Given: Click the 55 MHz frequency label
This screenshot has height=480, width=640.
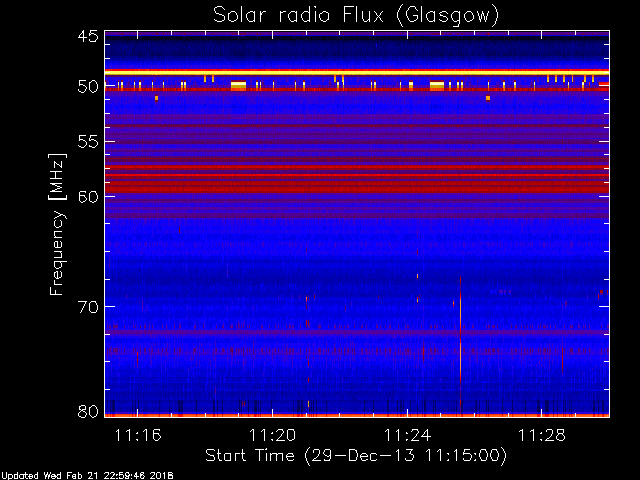Looking at the screenshot, I should [x=88, y=142].
